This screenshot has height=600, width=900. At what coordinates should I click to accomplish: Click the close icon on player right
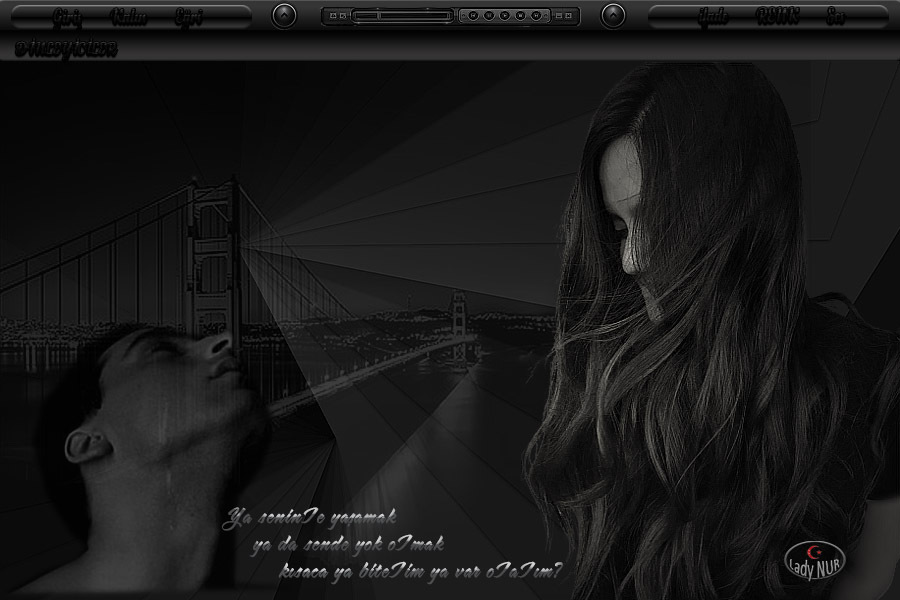(568, 15)
